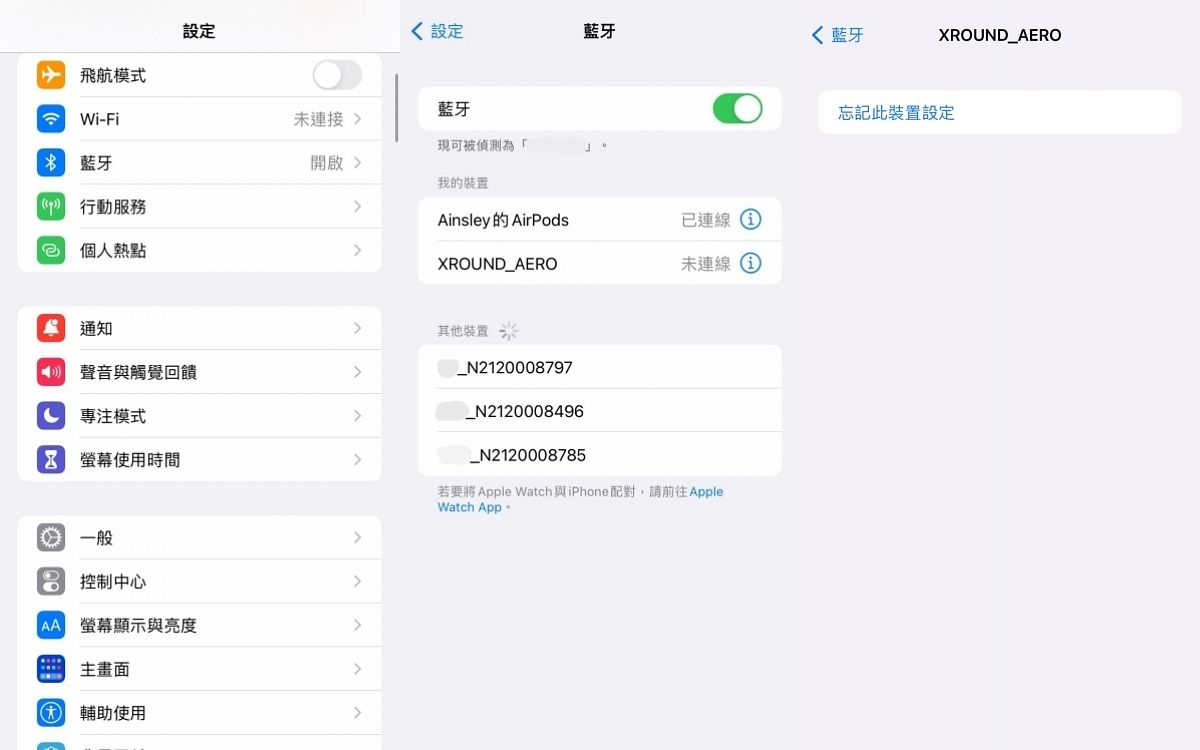Select device ending in N2120008797
This screenshot has width=1200, height=750.
(515, 368)
